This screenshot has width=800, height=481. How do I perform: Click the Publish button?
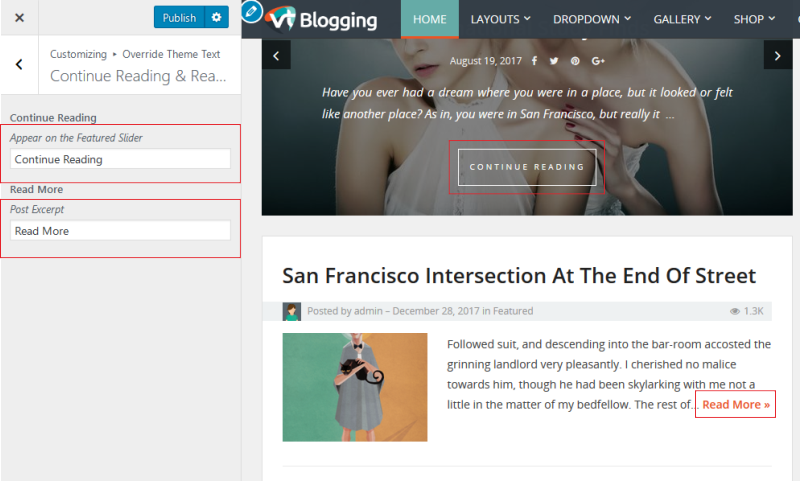[x=179, y=17]
